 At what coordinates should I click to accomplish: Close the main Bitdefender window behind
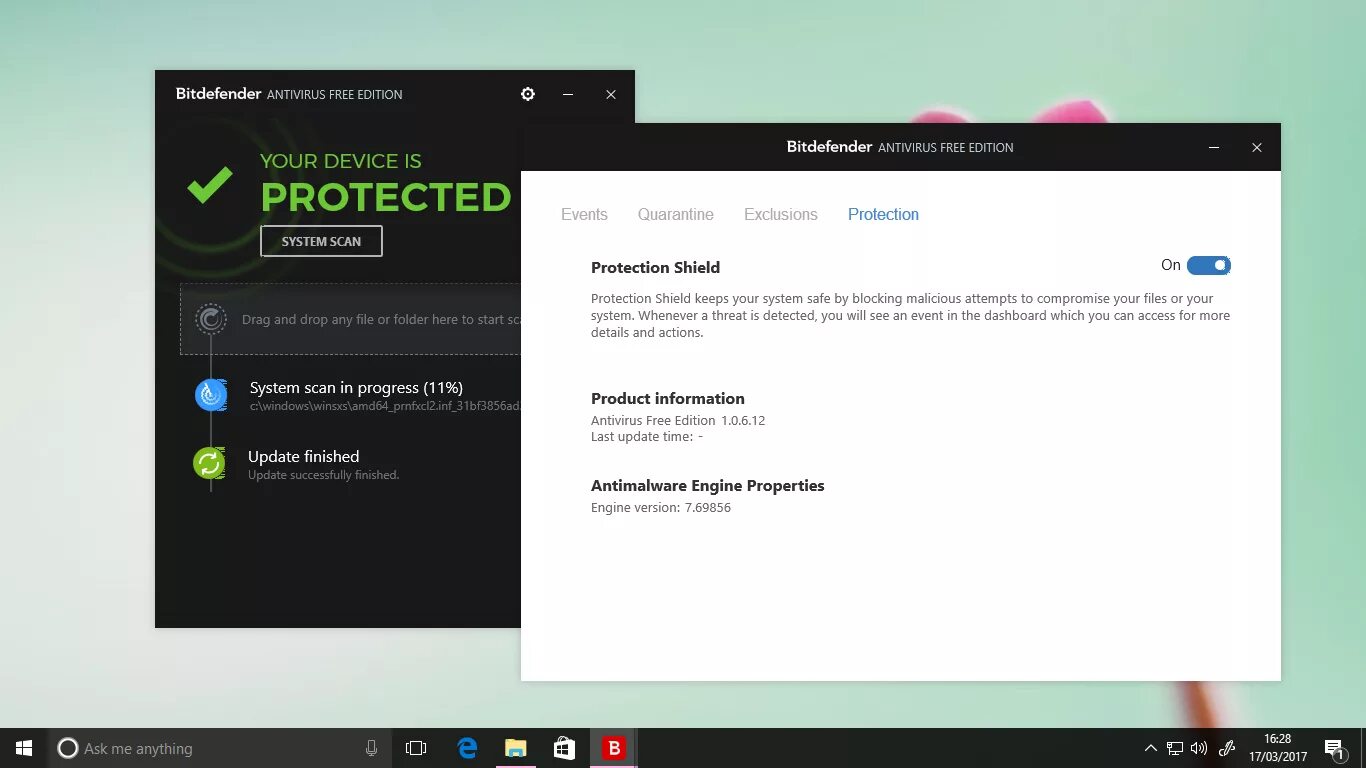point(611,94)
